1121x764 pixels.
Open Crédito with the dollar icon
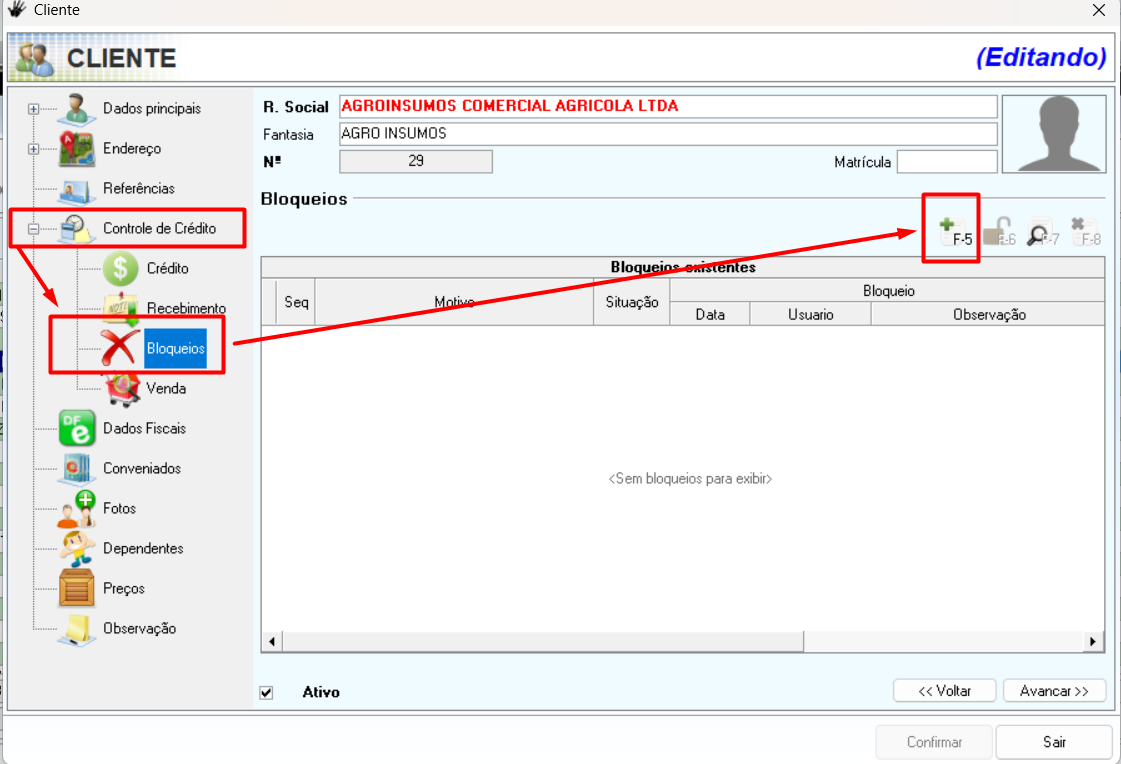point(121,268)
